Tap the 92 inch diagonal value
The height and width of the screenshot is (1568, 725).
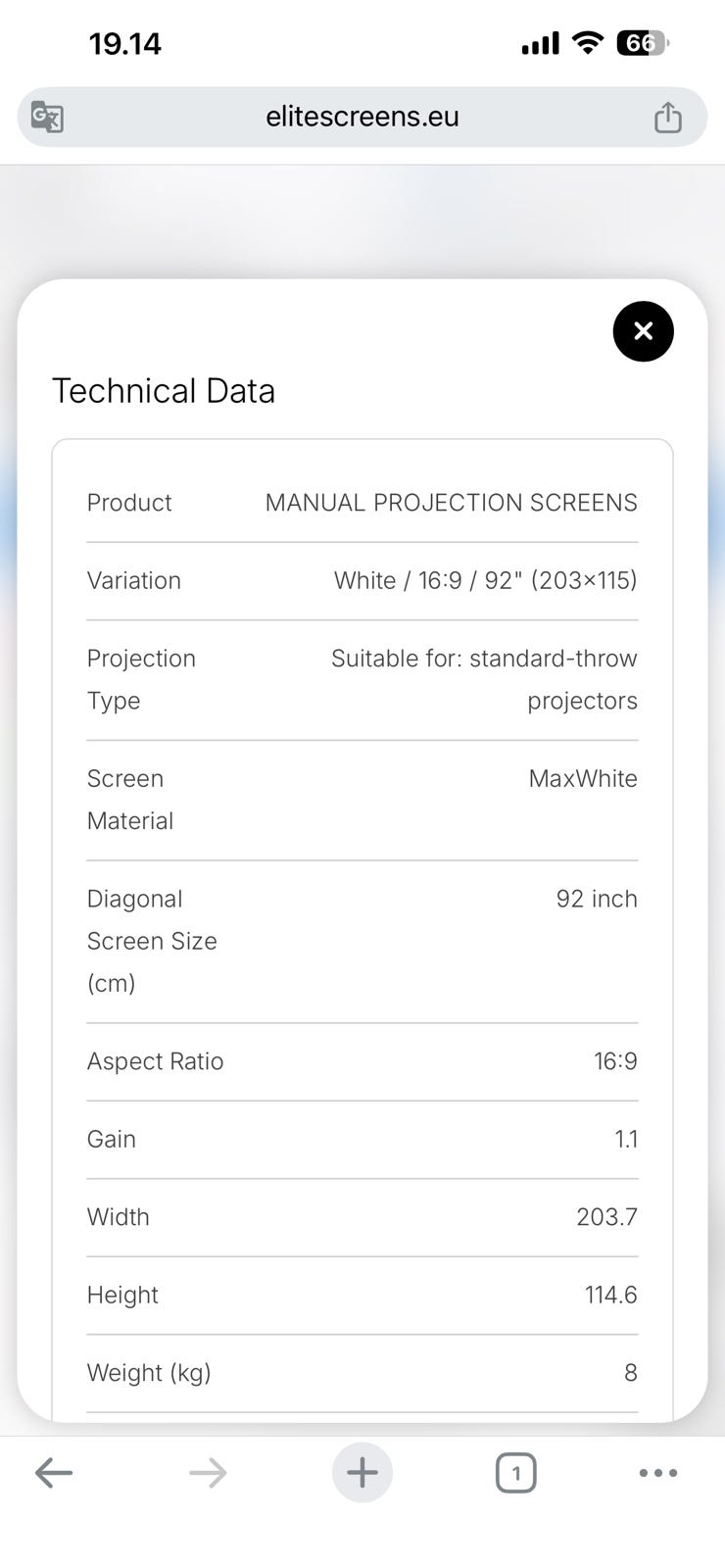[x=597, y=899]
